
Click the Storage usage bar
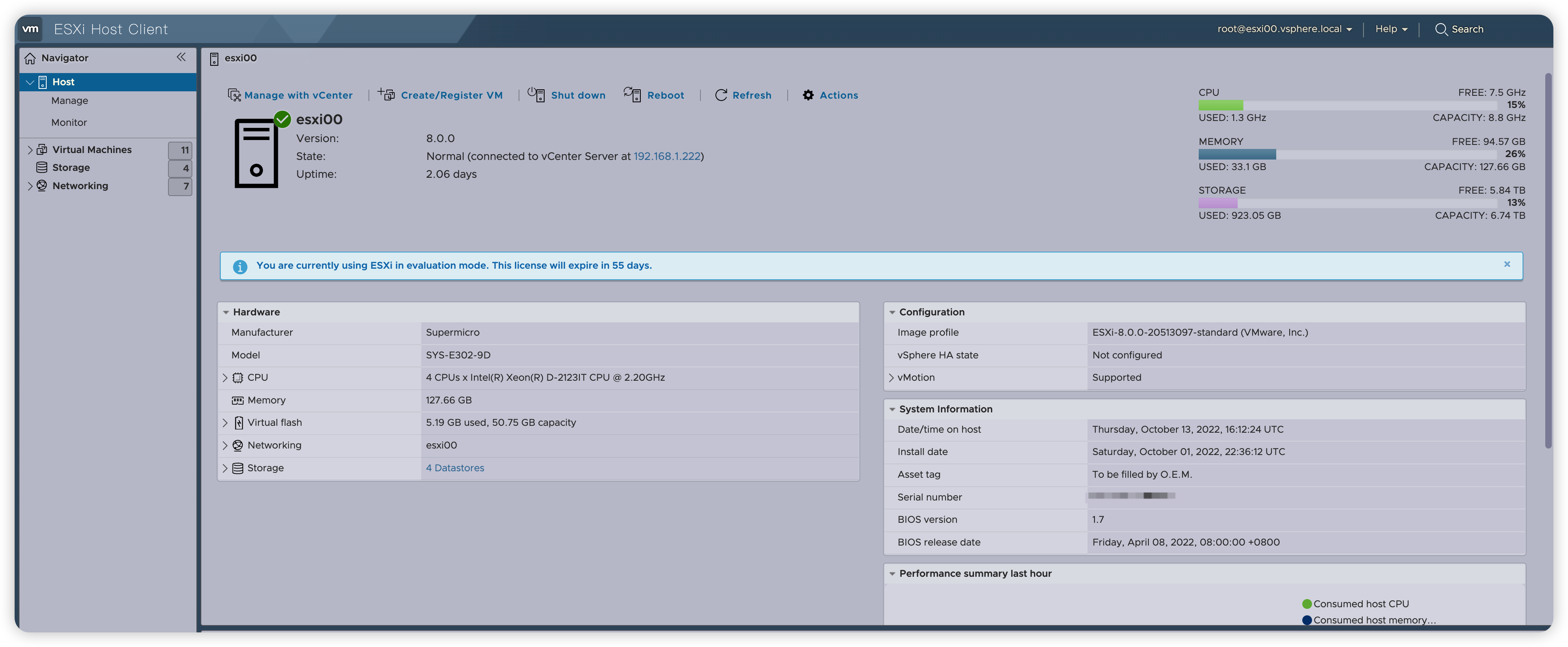pyautogui.click(x=1348, y=203)
